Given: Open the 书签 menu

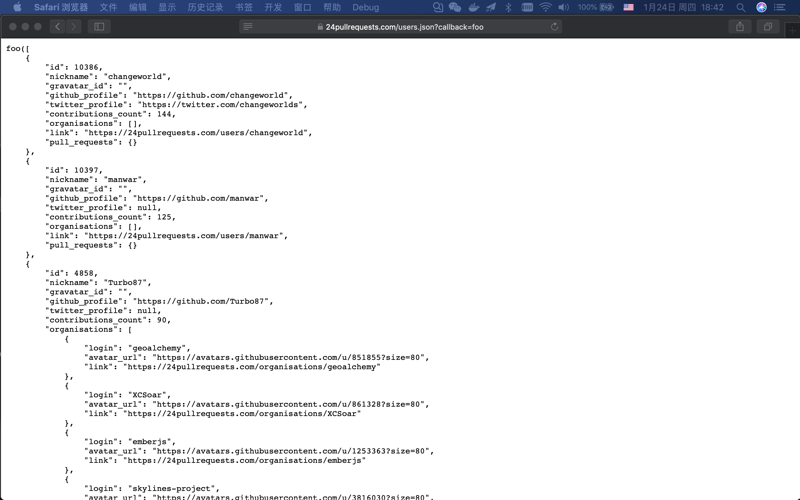Looking at the screenshot, I should [244, 7].
